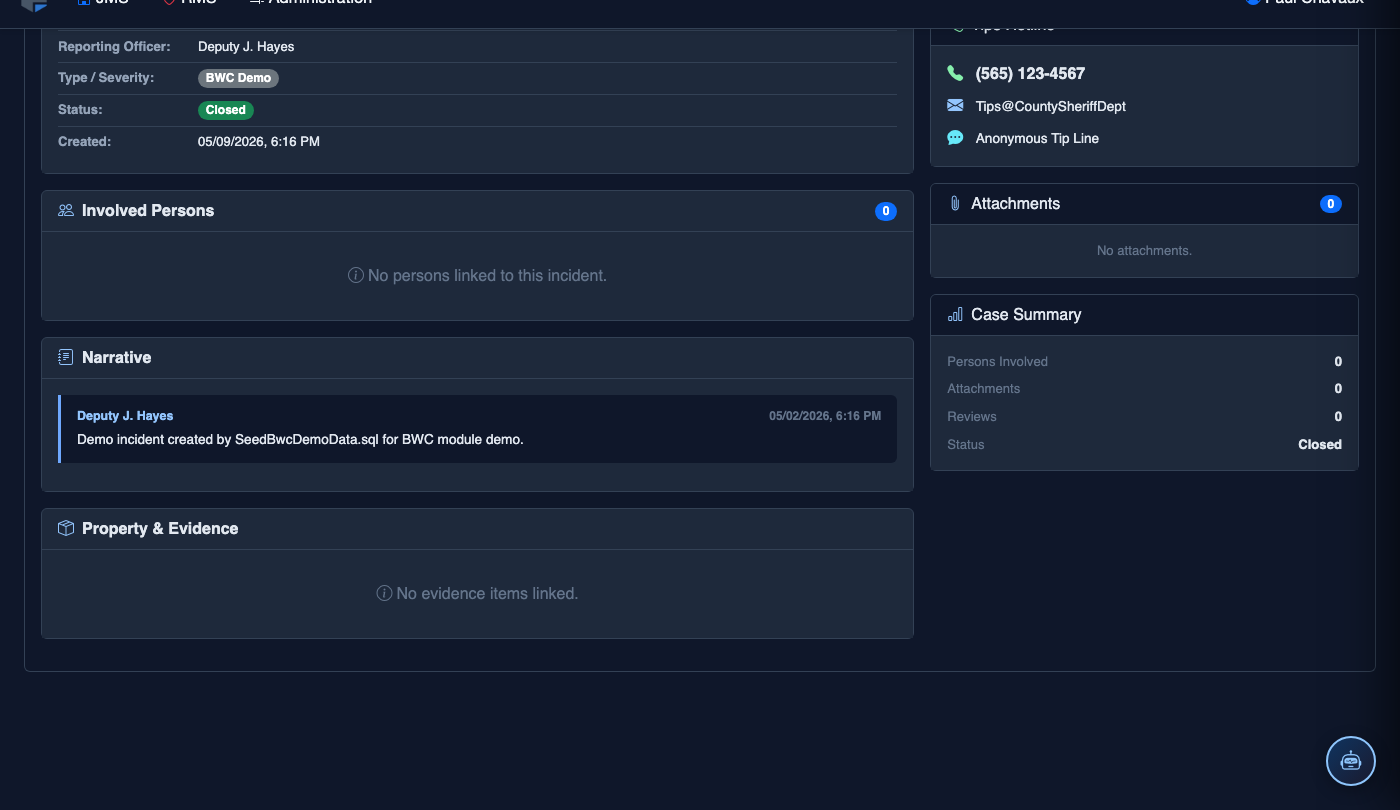This screenshot has width=1400, height=810.
Task: Click the Persons Involved row in Case Summary
Action: pyautogui.click(x=1144, y=362)
